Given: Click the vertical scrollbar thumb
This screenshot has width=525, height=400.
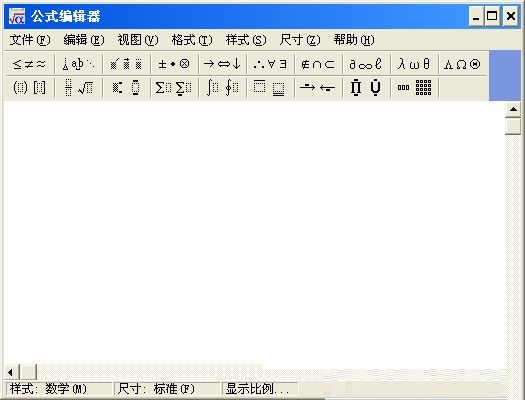Looking at the screenshot, I should coord(513,126).
